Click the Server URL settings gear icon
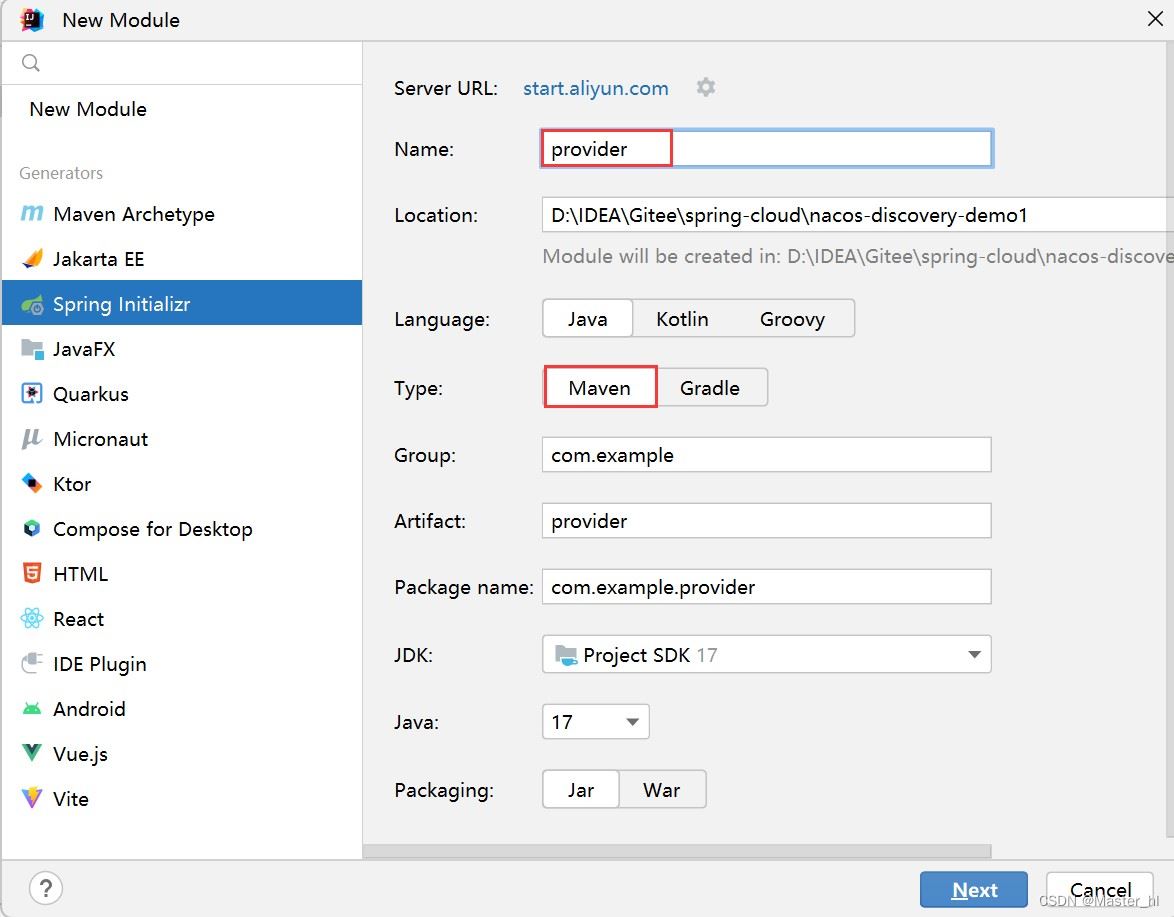The width and height of the screenshot is (1174, 917). pos(706,88)
